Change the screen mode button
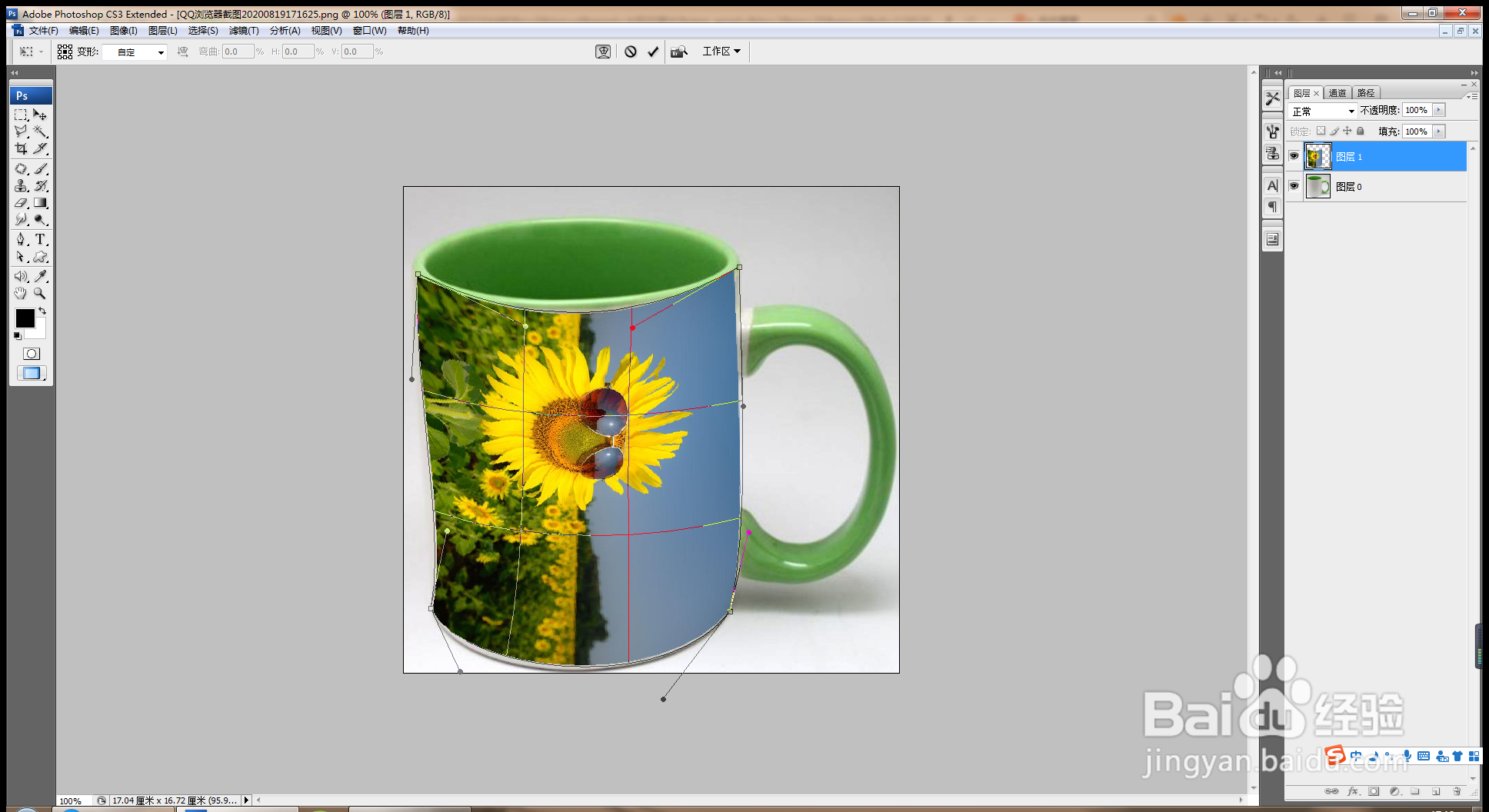The height and width of the screenshot is (812, 1489). pyautogui.click(x=32, y=373)
